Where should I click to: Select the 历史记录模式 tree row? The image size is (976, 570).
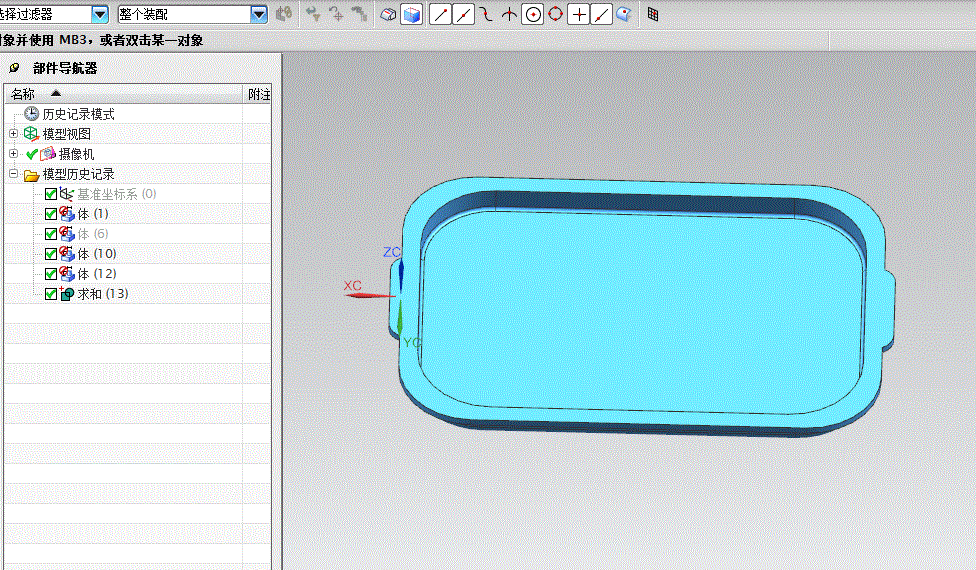click(x=78, y=114)
